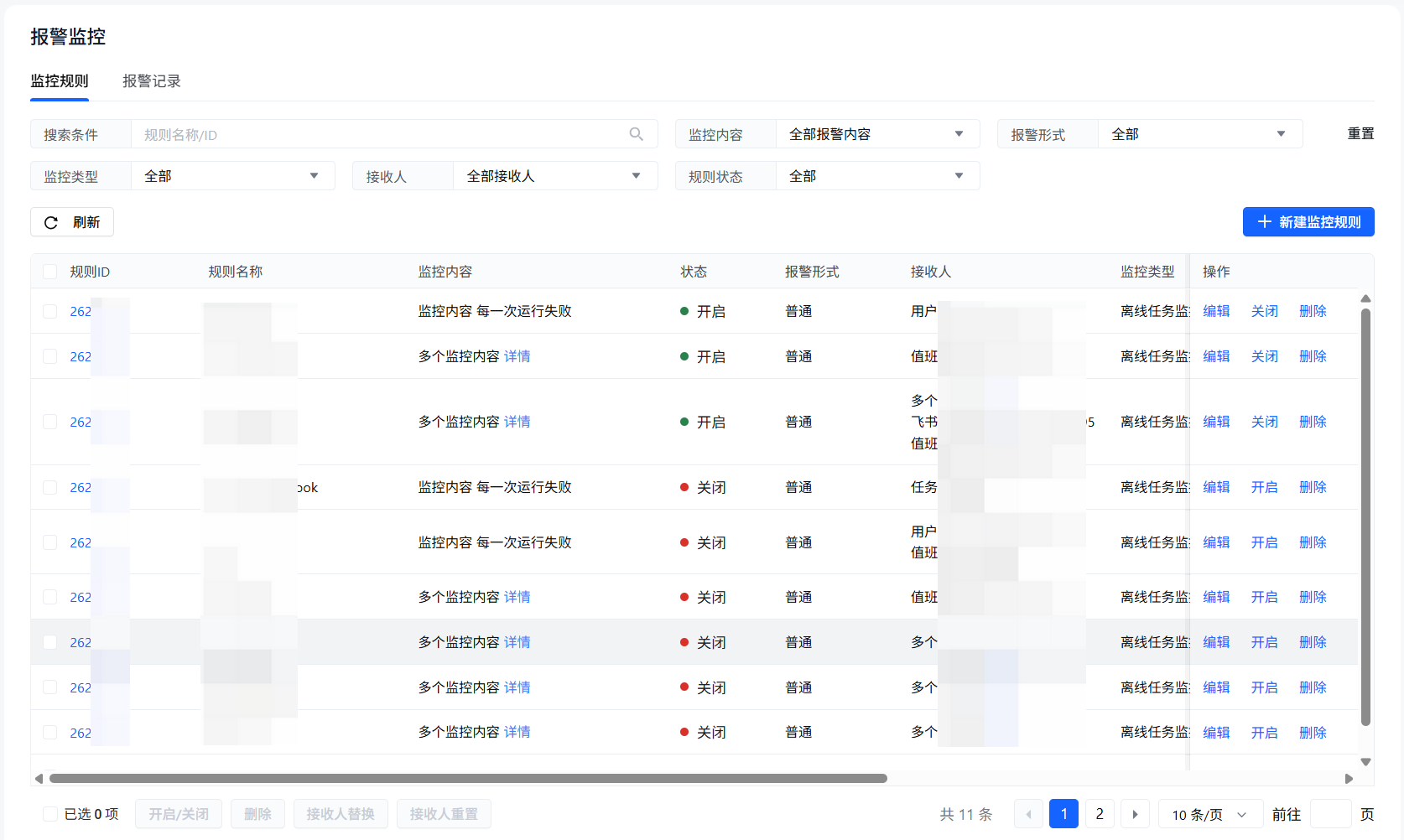1404x840 pixels.
Task: Select page 1 in pagination
Action: (1063, 814)
